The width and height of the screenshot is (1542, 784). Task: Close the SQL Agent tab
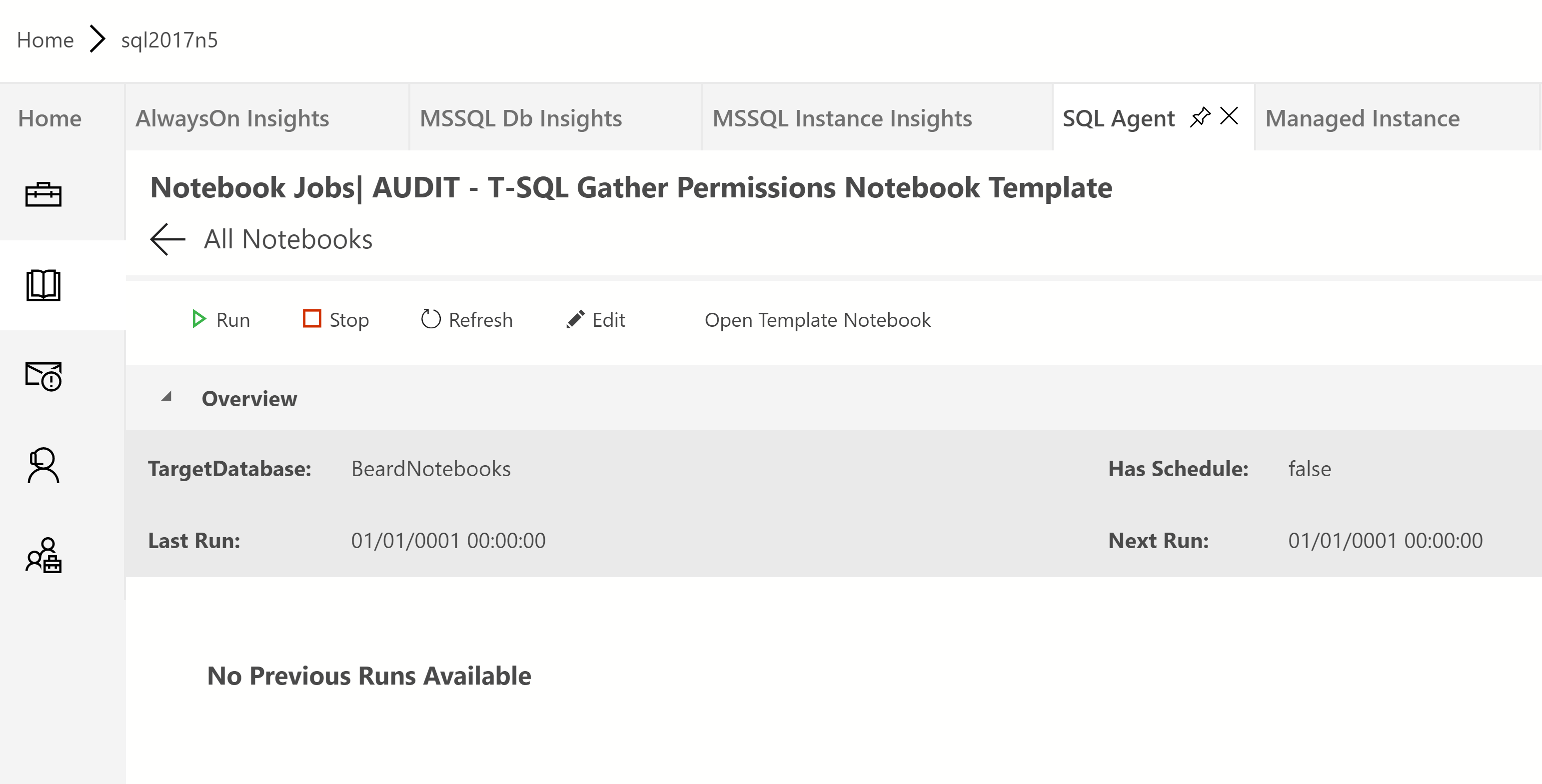click(x=1229, y=116)
